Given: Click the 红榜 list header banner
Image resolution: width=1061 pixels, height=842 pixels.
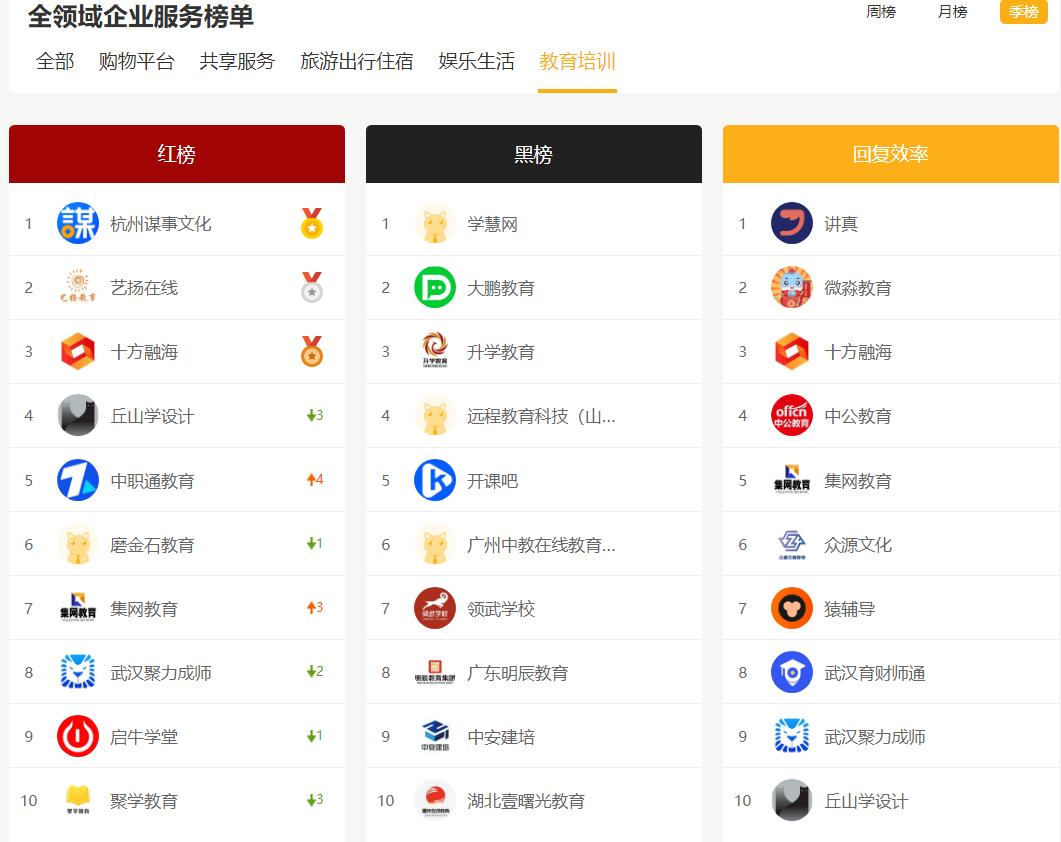Looking at the screenshot, I should pos(176,154).
